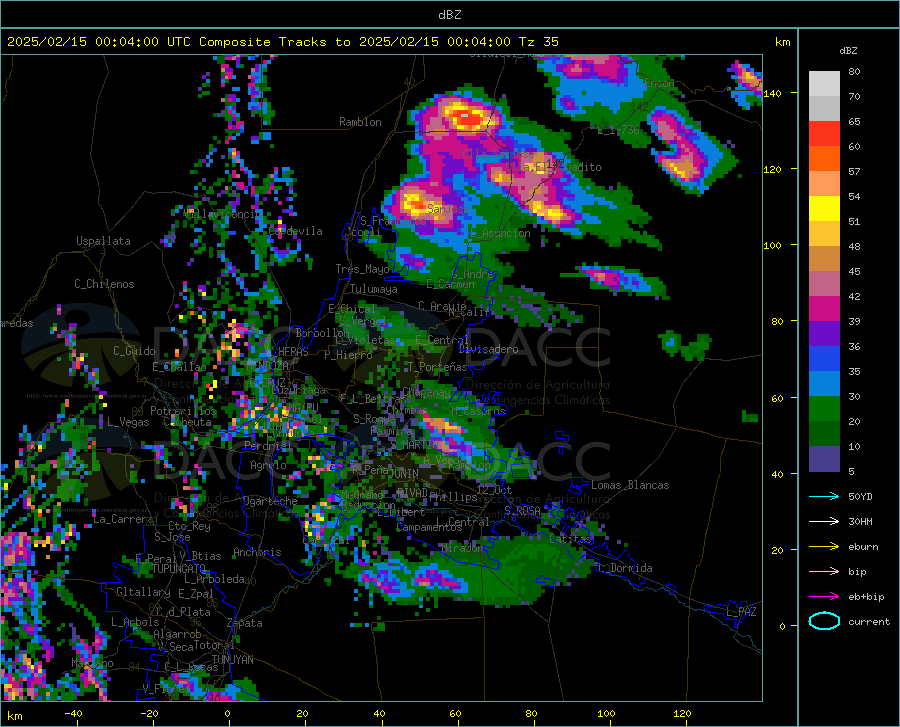
Task: Click the Campamentos map label
Action: point(429,527)
